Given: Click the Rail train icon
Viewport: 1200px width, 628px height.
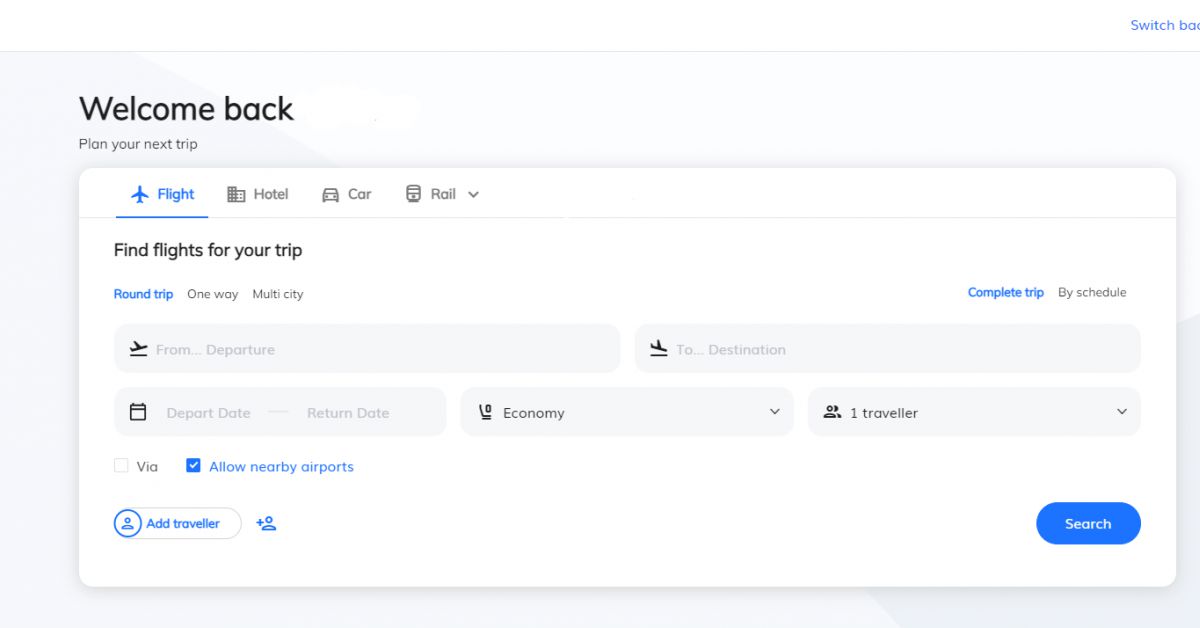Looking at the screenshot, I should coord(414,194).
